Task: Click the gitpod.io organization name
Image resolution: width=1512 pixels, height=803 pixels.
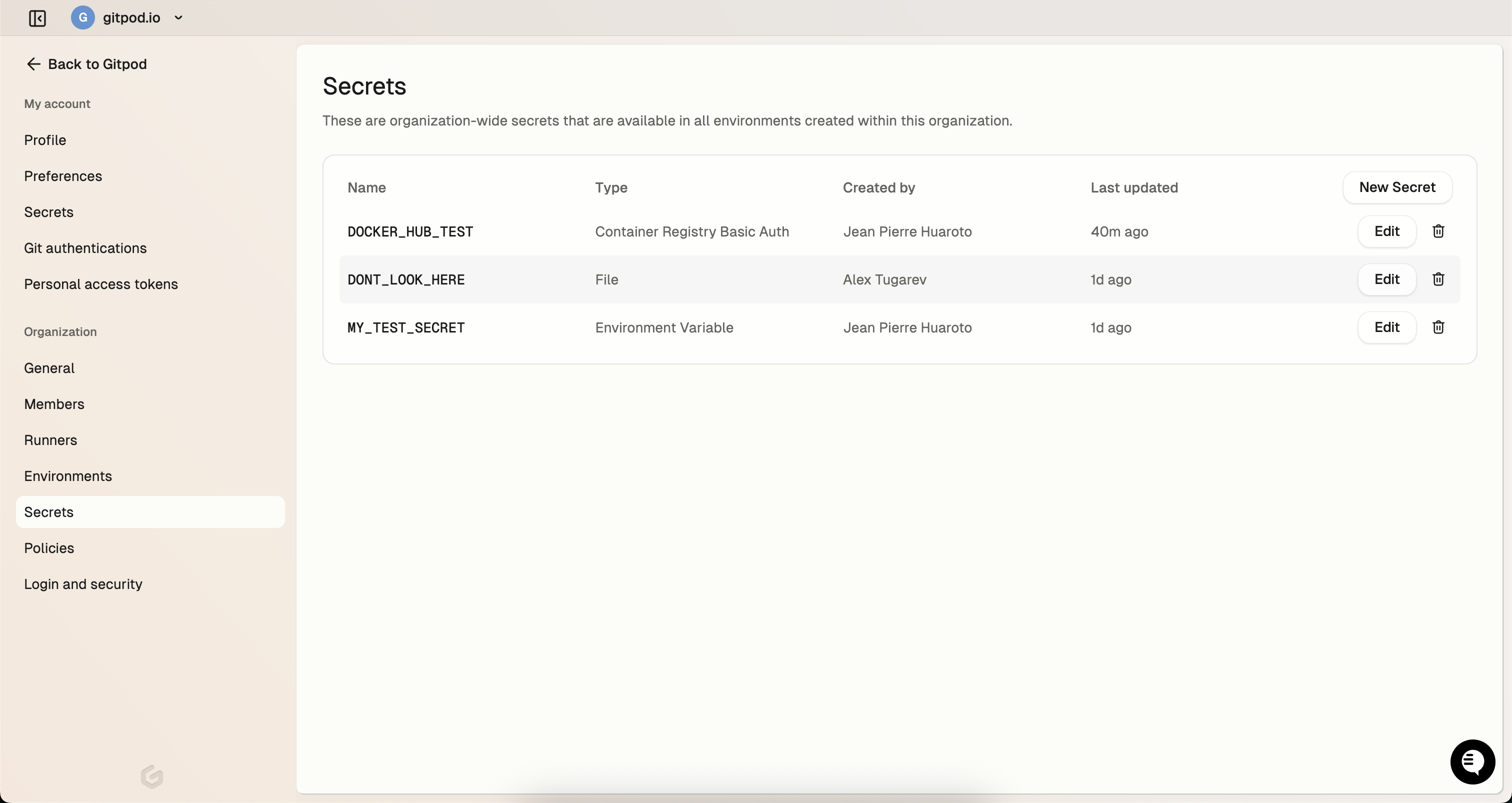Action: [x=131, y=17]
